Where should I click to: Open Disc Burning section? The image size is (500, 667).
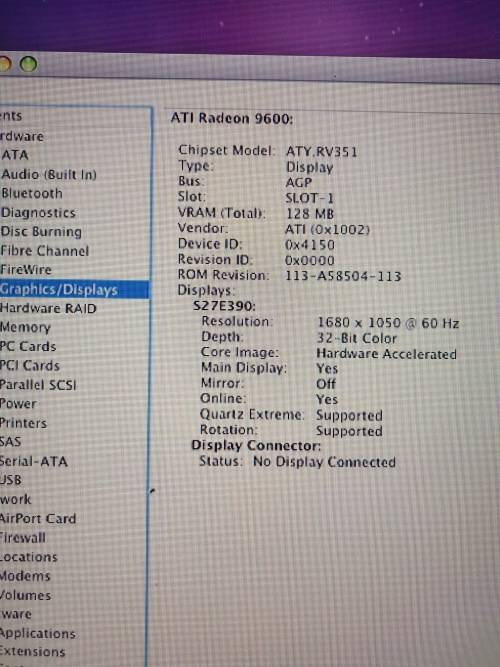click(x=41, y=232)
